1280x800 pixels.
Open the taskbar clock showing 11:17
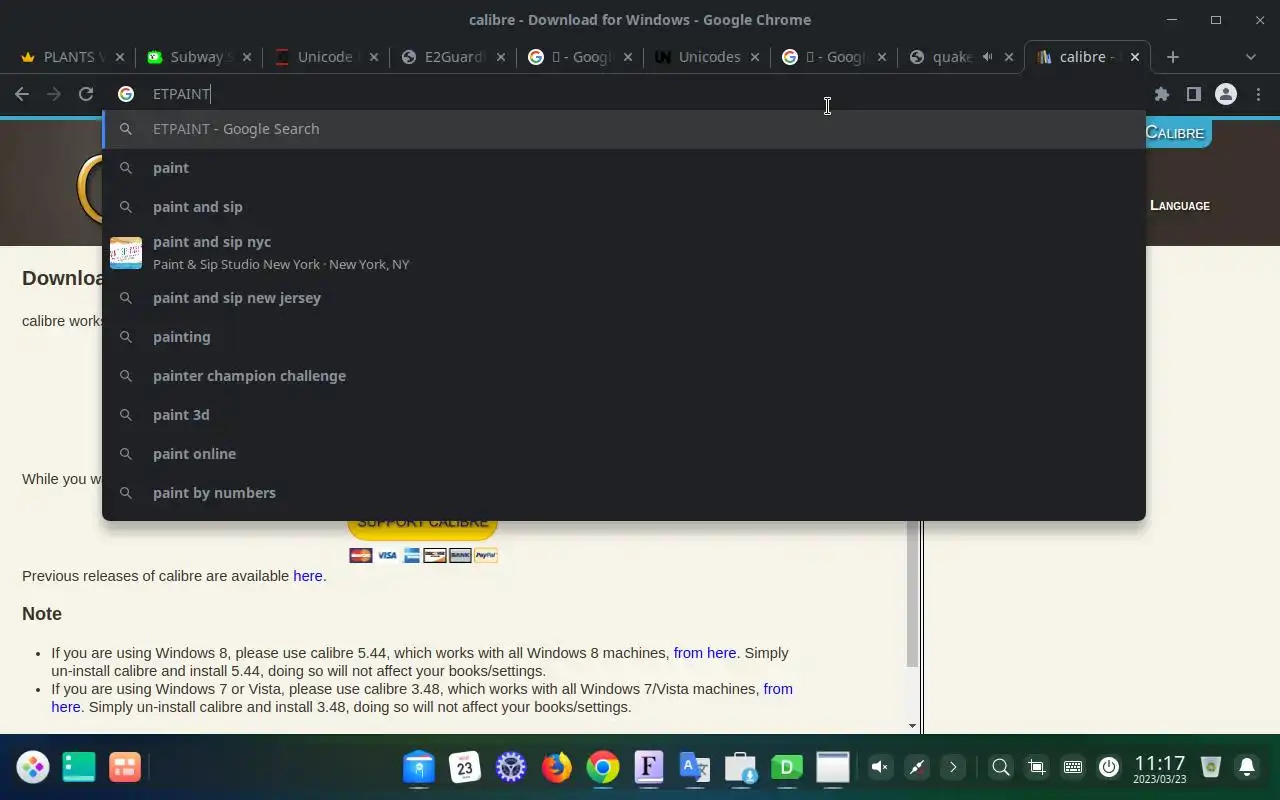click(1160, 768)
